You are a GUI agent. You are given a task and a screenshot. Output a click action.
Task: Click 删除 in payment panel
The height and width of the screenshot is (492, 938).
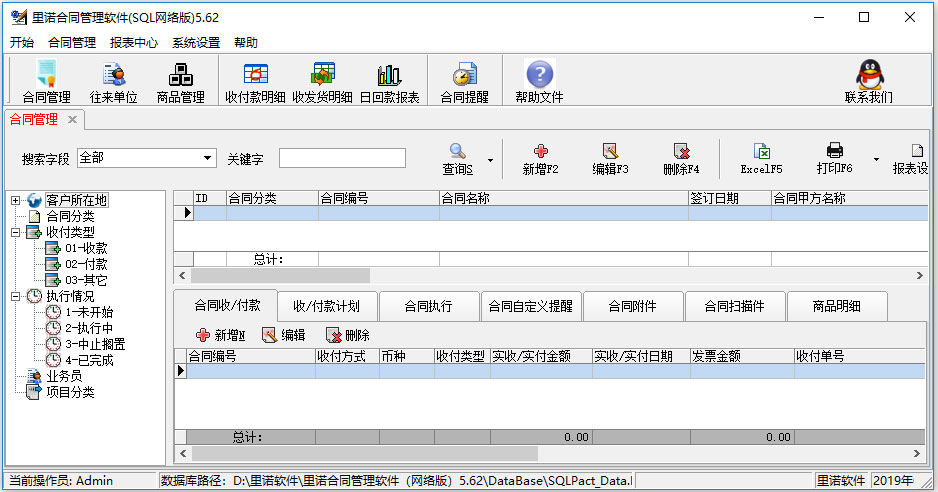(348, 335)
